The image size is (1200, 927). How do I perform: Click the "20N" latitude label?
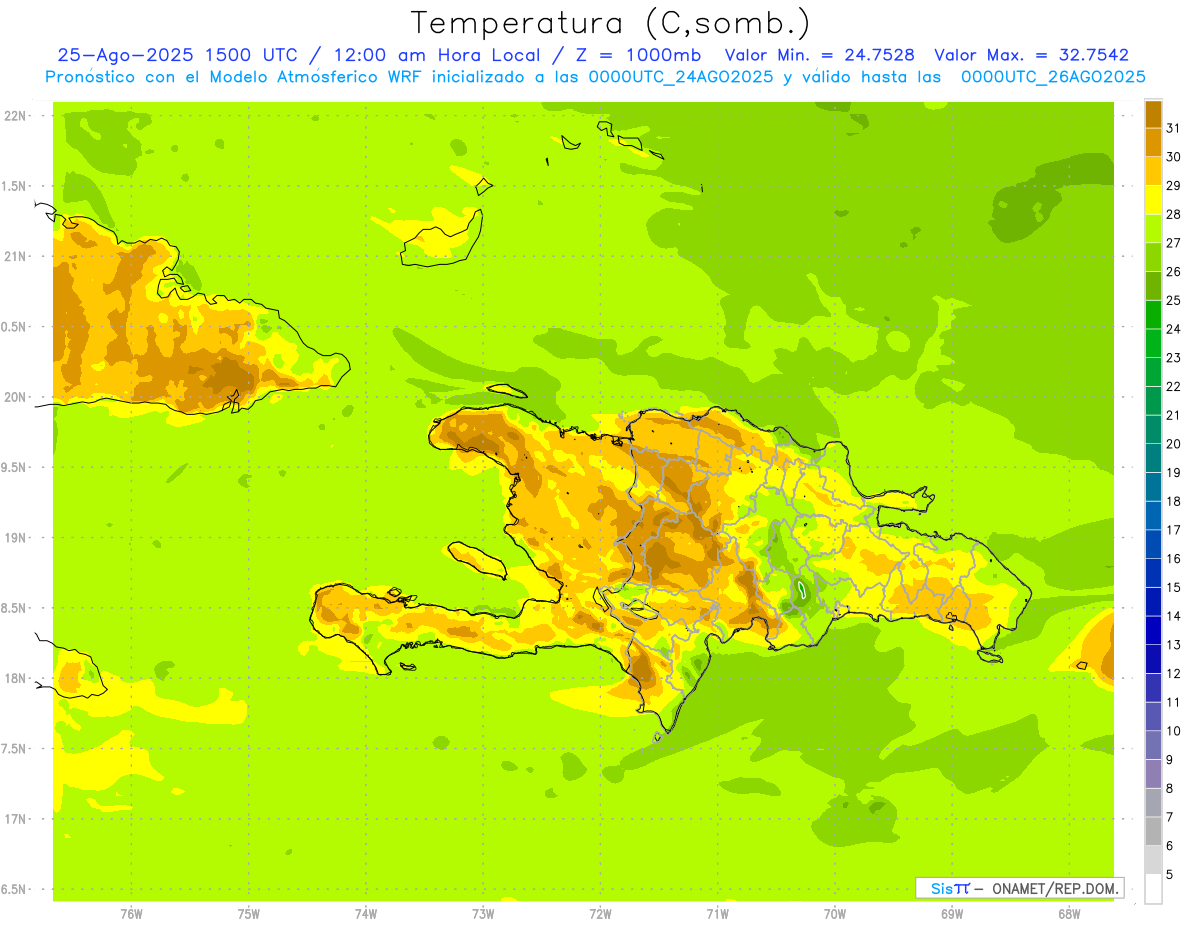point(16,397)
